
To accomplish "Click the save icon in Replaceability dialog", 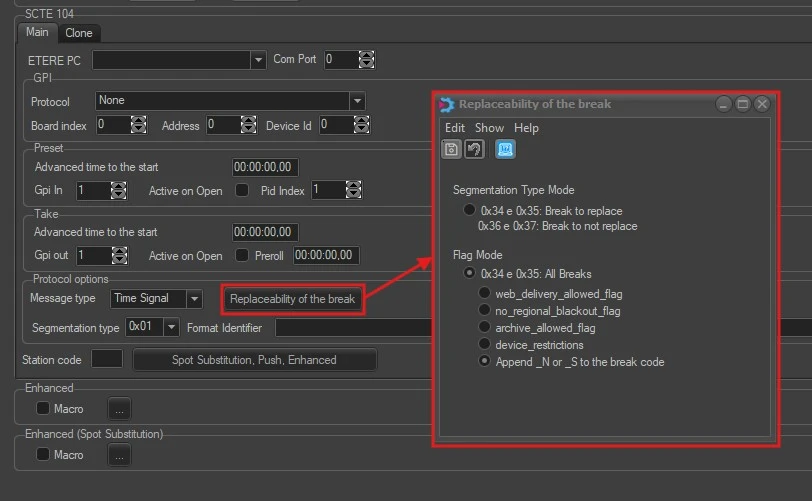I will (x=451, y=149).
